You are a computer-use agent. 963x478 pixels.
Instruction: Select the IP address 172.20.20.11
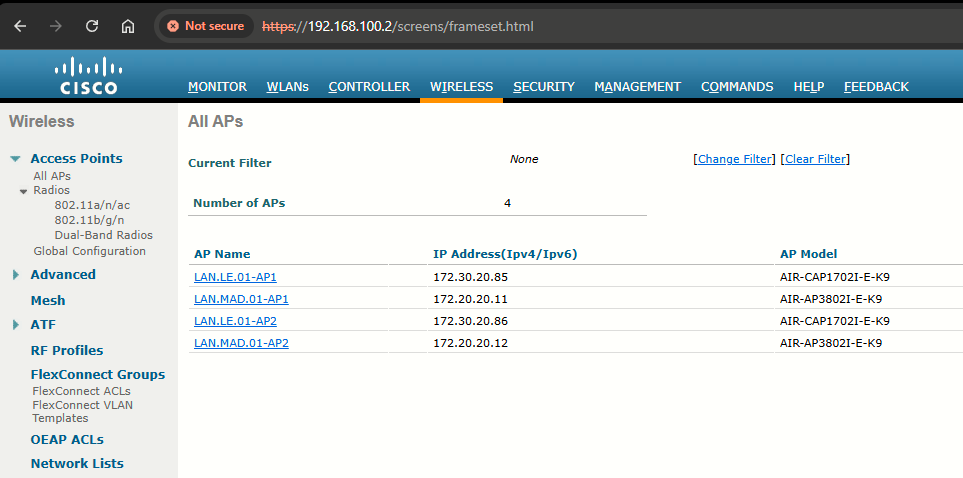(x=470, y=299)
